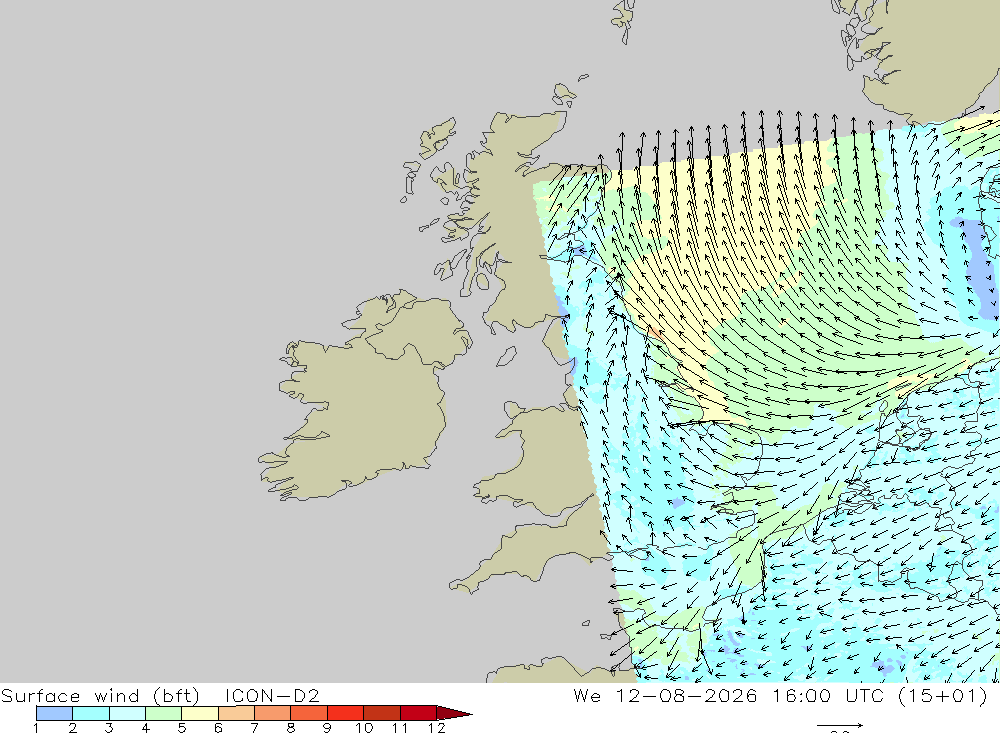Click the wind arrow scale reference at bottom right
Viewport: 1000px width, 733px height.
(840, 728)
